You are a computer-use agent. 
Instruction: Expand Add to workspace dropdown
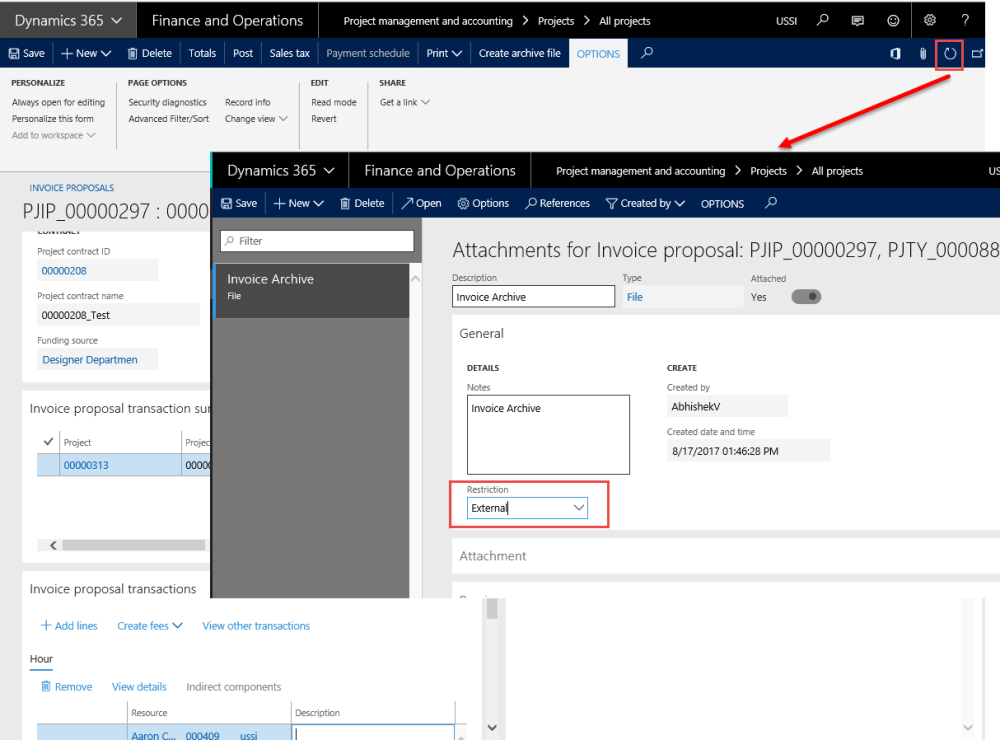tap(54, 135)
